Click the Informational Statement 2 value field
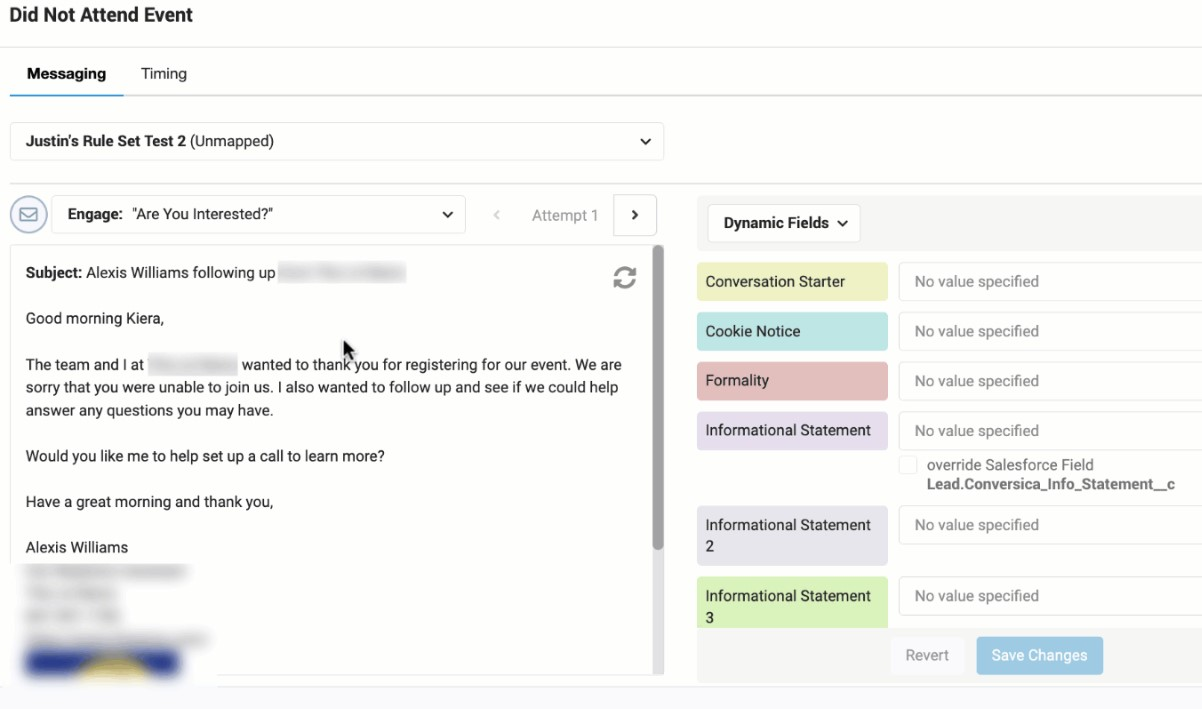Image resolution: width=1202 pixels, height=709 pixels. (1050, 525)
